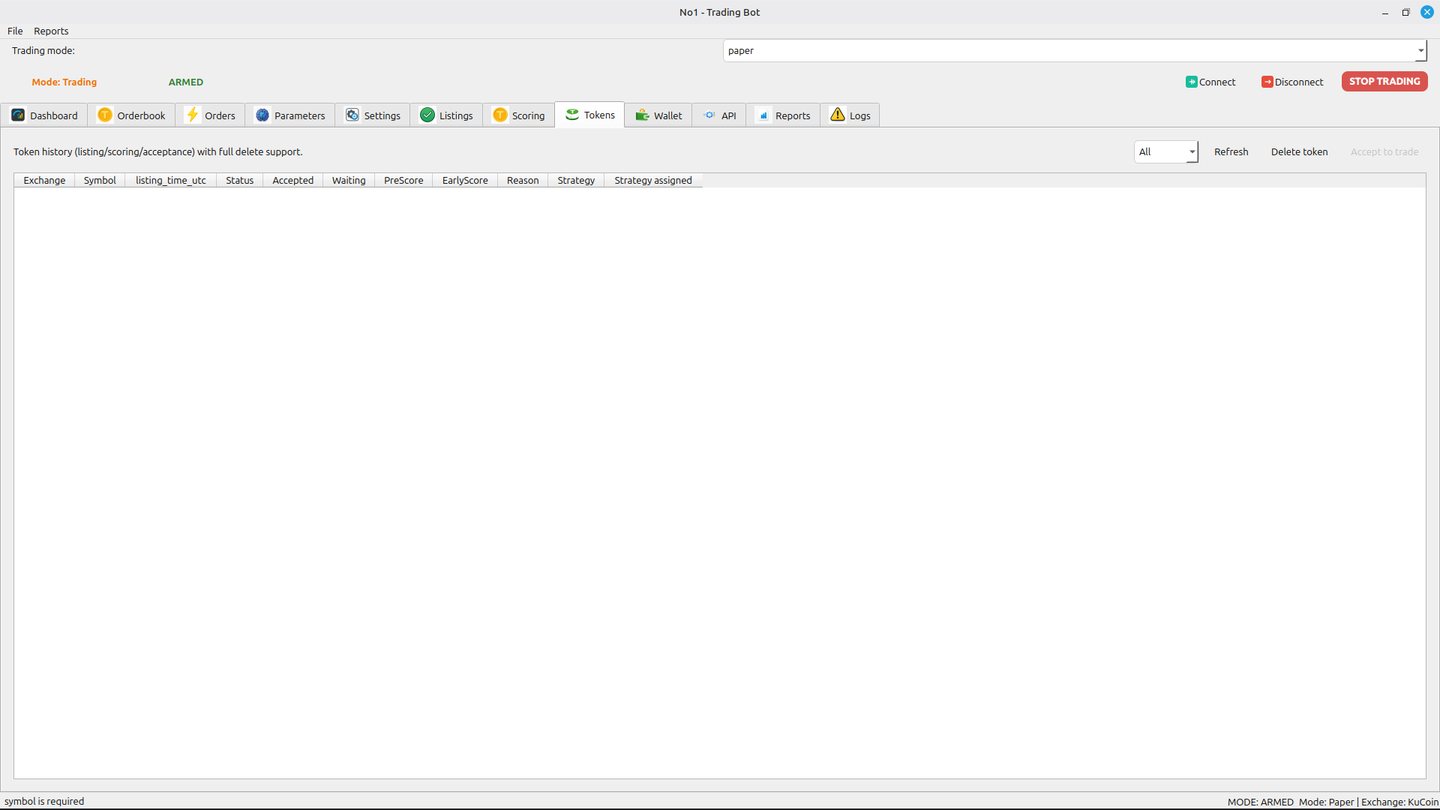Click the status bar MODE: ARMED text
Screen dimensions: 1440x810
[1260, 802]
